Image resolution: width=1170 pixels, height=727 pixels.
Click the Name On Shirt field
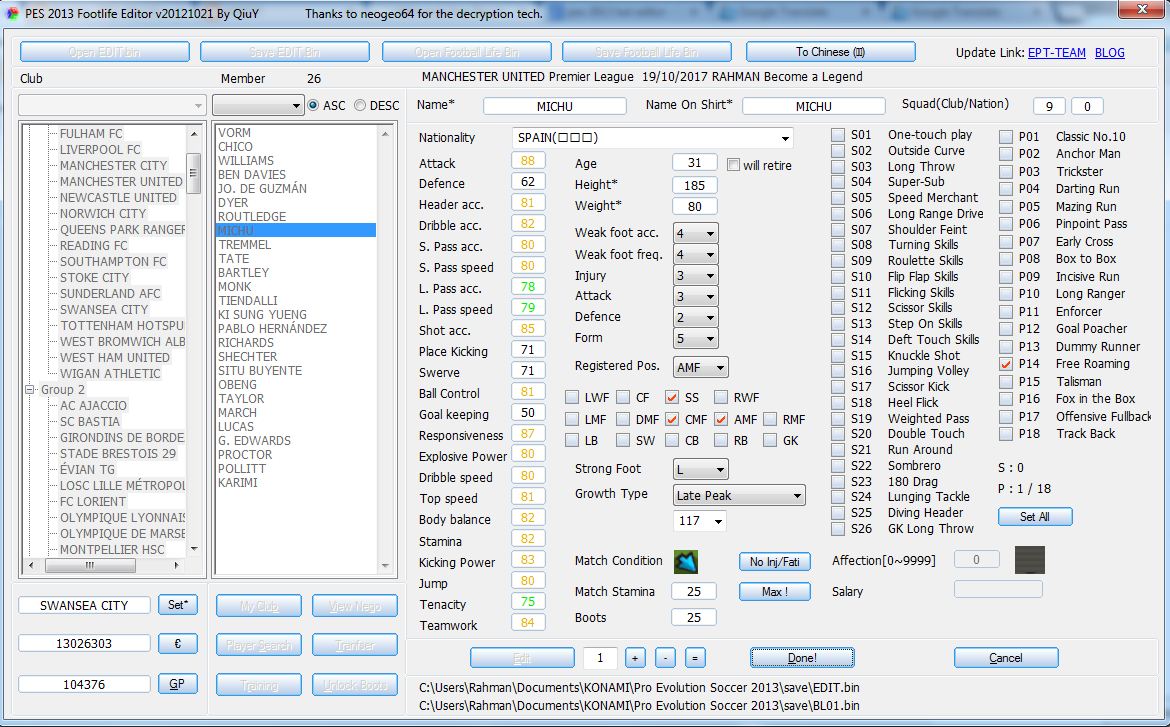[x=813, y=106]
